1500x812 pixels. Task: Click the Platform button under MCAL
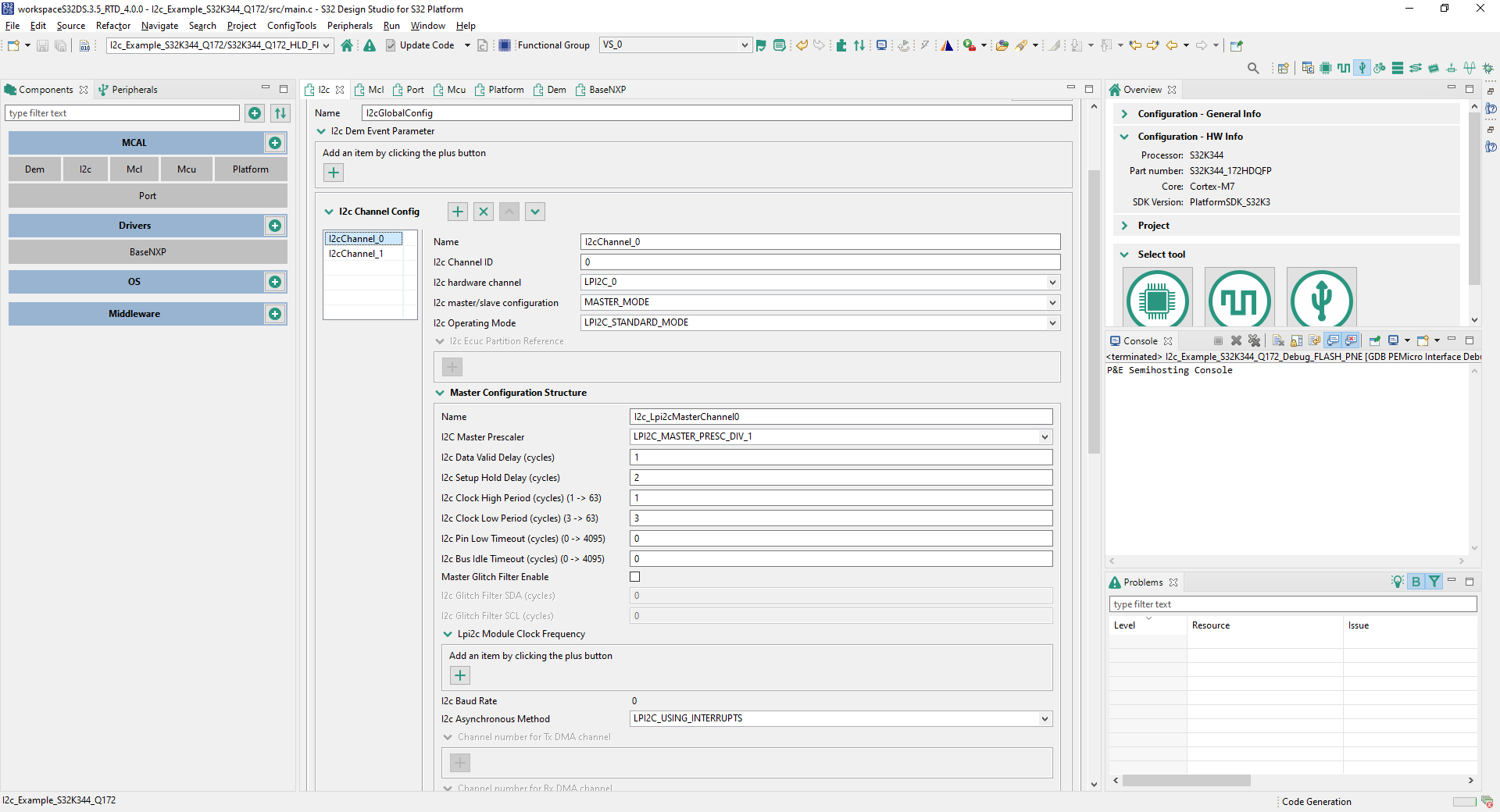coord(250,169)
